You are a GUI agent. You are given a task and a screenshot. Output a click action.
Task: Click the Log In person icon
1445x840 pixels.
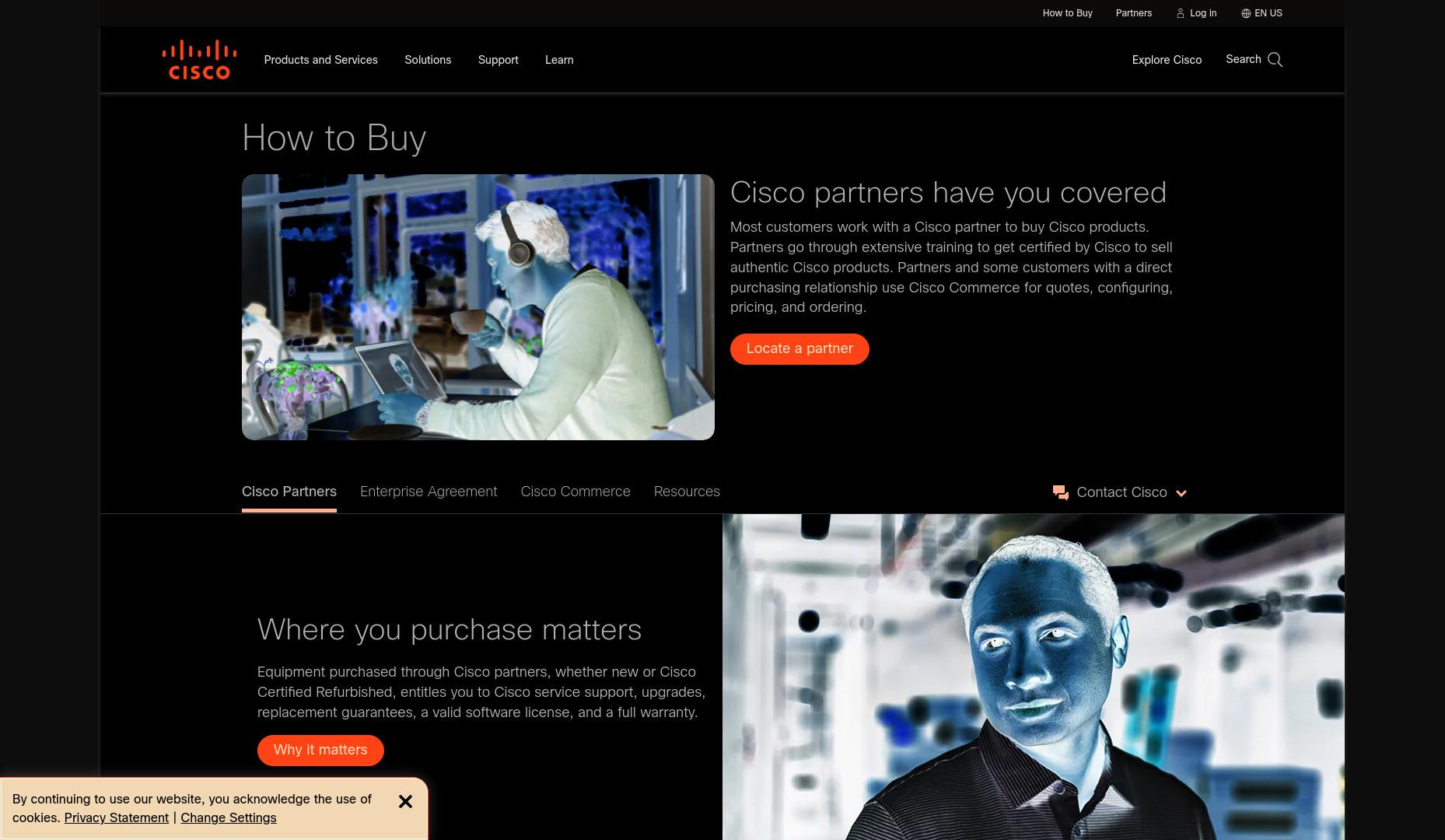(1180, 13)
